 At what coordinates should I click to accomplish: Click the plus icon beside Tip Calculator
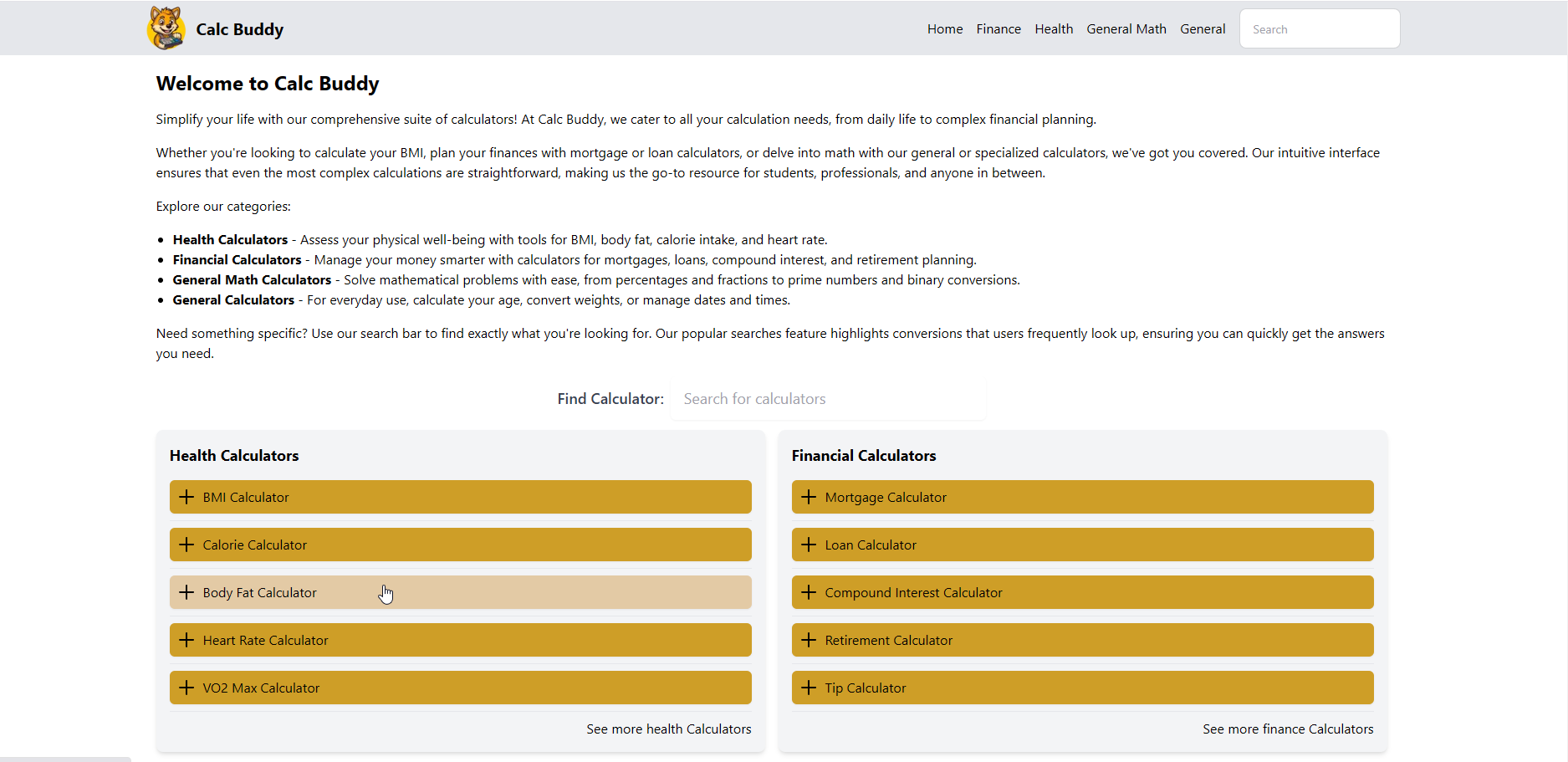809,688
